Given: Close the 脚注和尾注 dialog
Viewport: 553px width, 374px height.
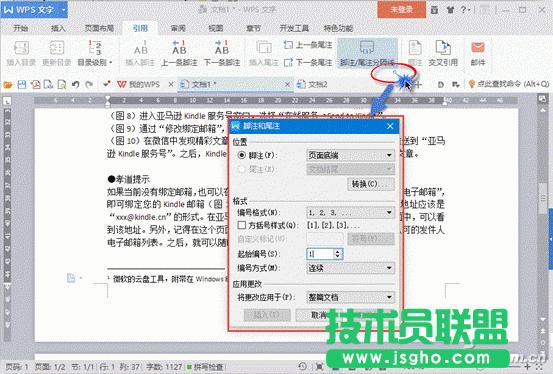Looking at the screenshot, I should (390, 126).
